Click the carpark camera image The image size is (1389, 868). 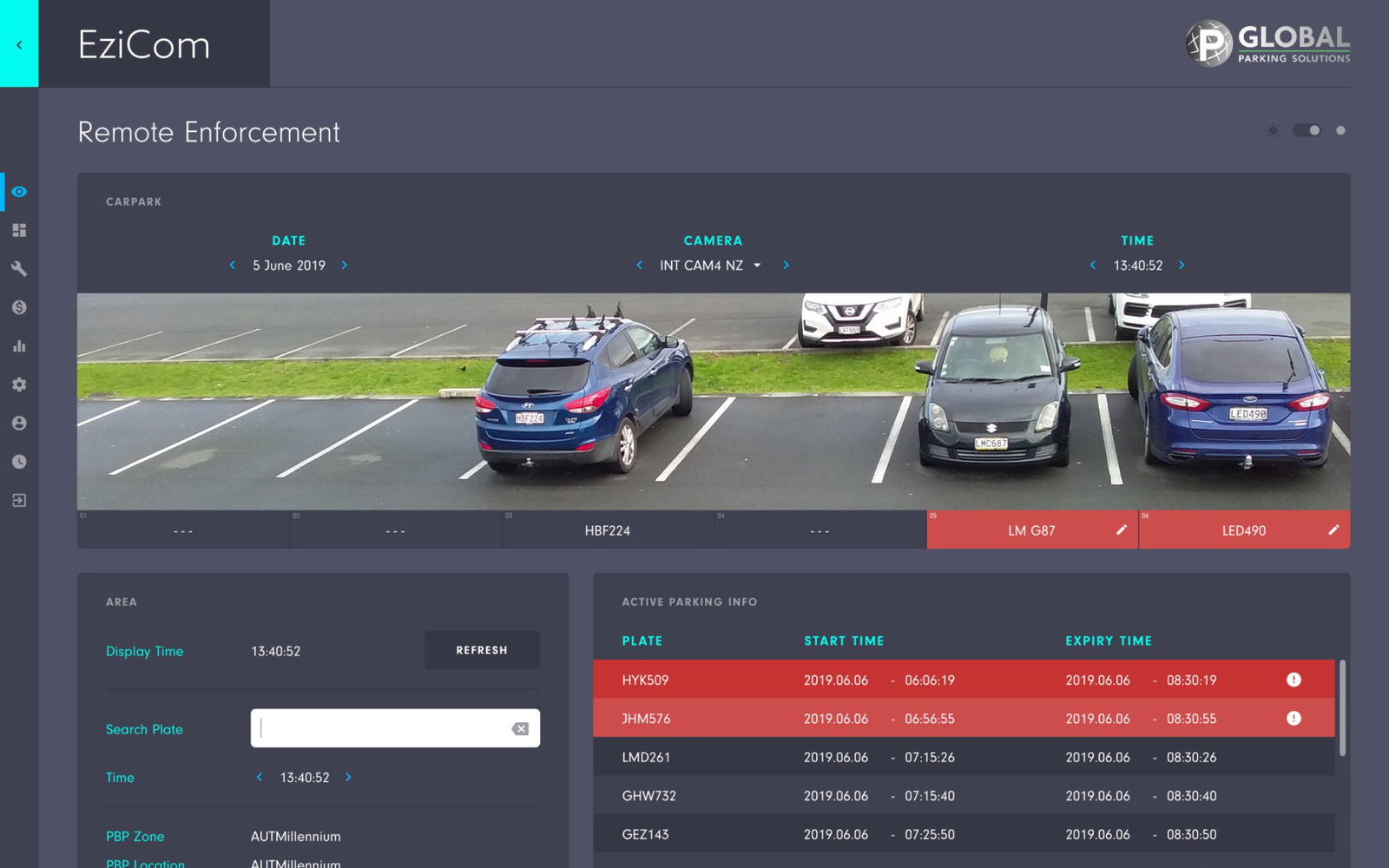point(714,401)
